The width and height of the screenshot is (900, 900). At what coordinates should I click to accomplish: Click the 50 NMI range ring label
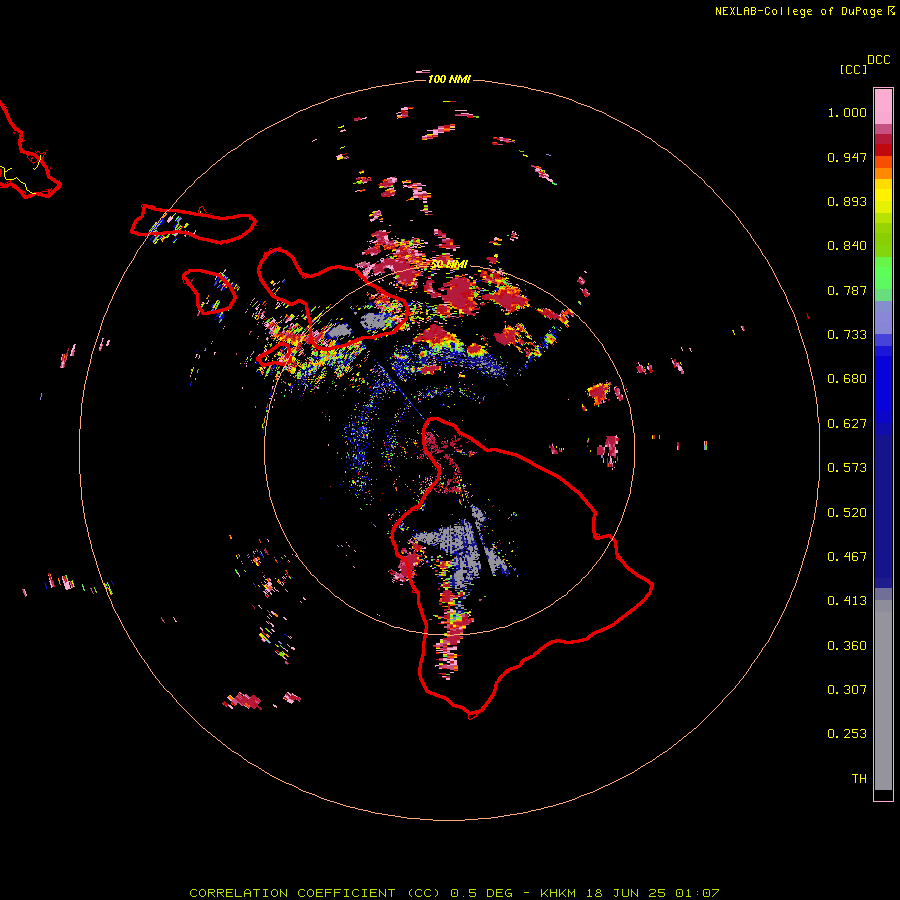(449, 265)
